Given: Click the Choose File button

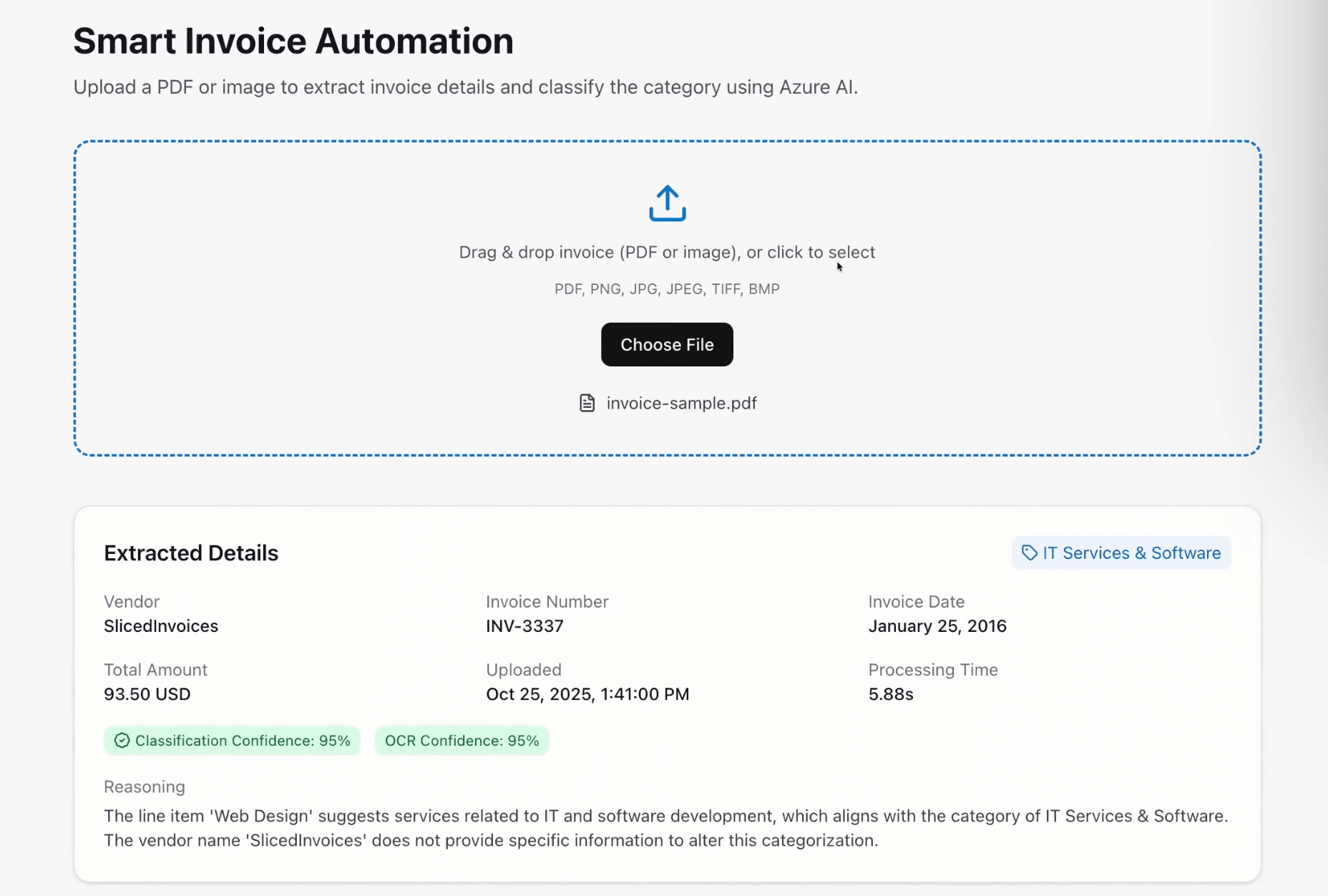Looking at the screenshot, I should click(666, 344).
